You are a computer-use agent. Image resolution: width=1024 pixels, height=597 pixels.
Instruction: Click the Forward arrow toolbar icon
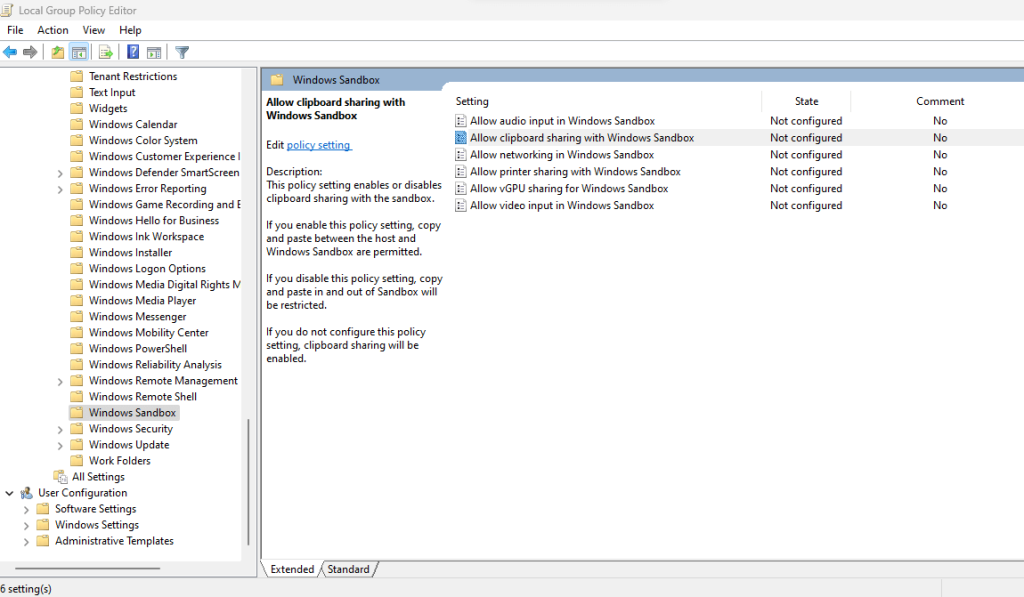click(30, 52)
